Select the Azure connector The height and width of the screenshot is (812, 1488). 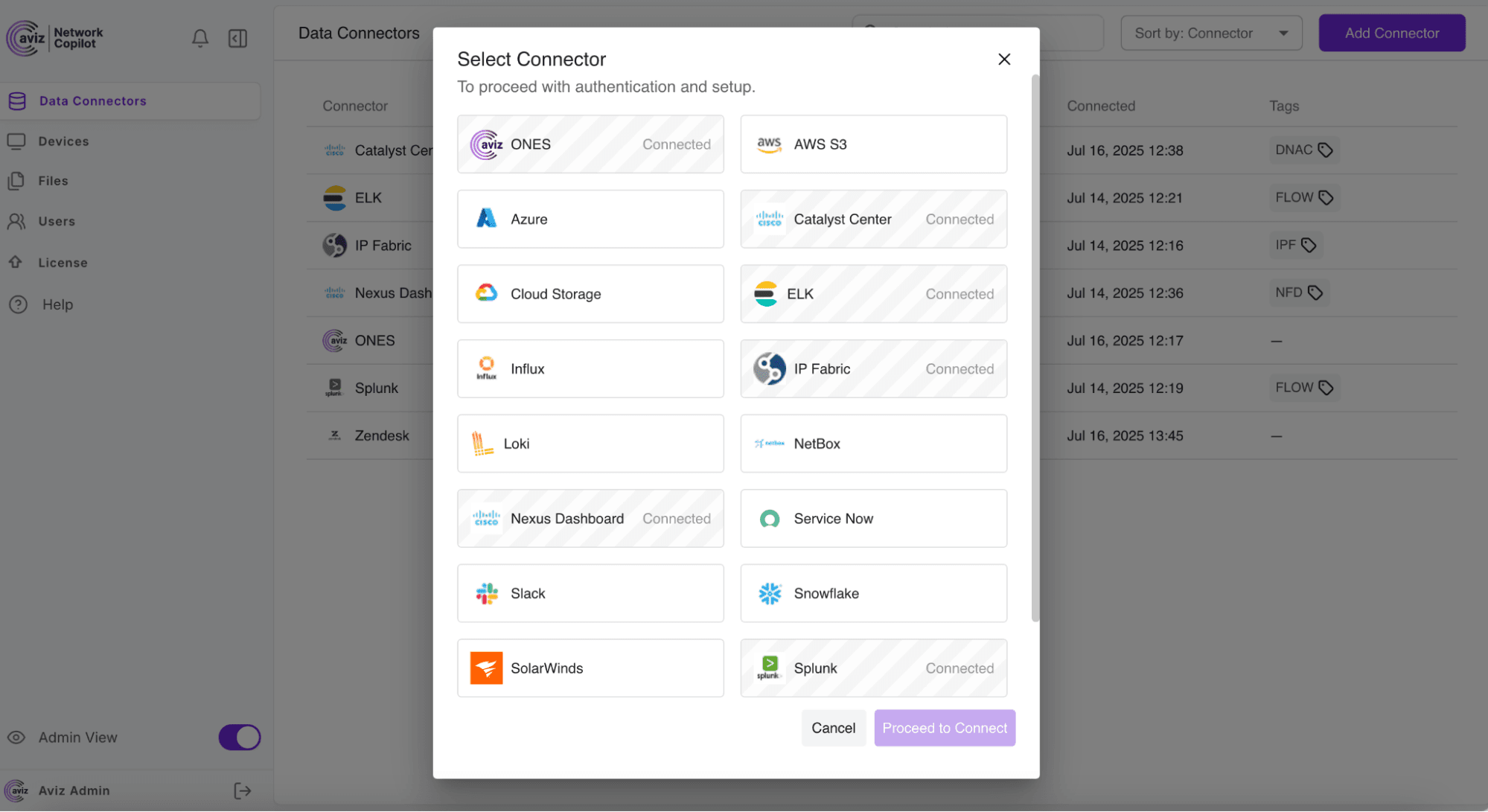point(590,219)
